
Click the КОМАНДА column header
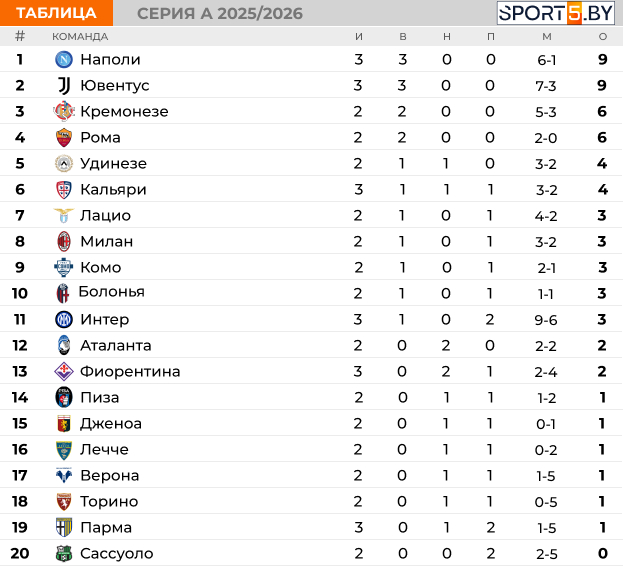click(x=80, y=37)
